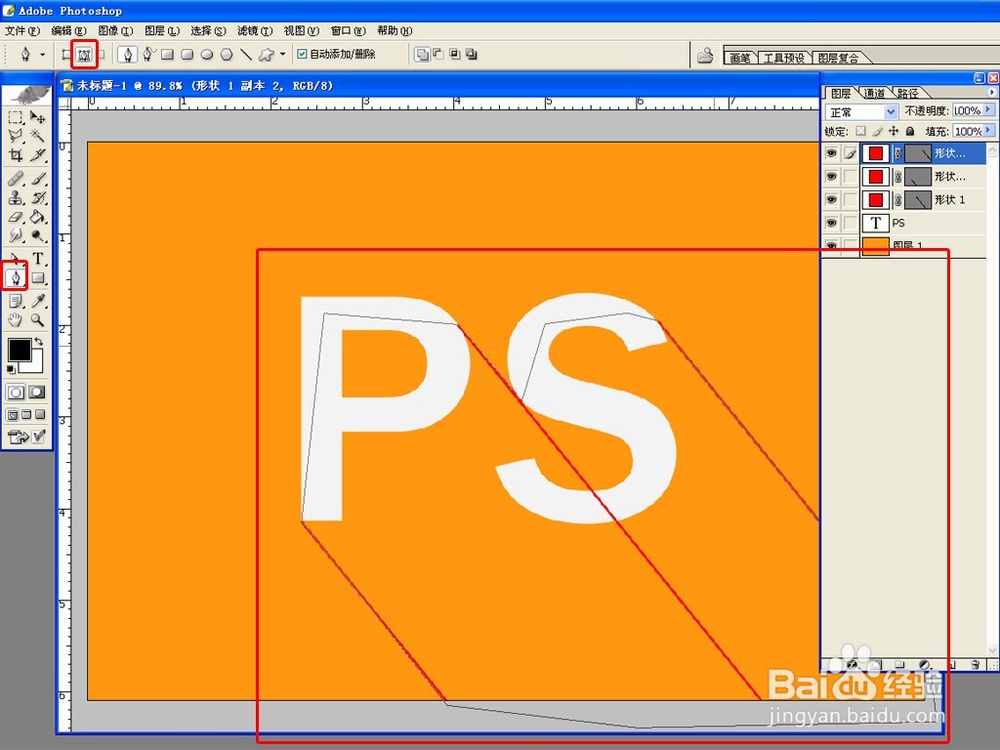
Task: Choose the Freeform Pen in options bar
Action: (x=148, y=55)
